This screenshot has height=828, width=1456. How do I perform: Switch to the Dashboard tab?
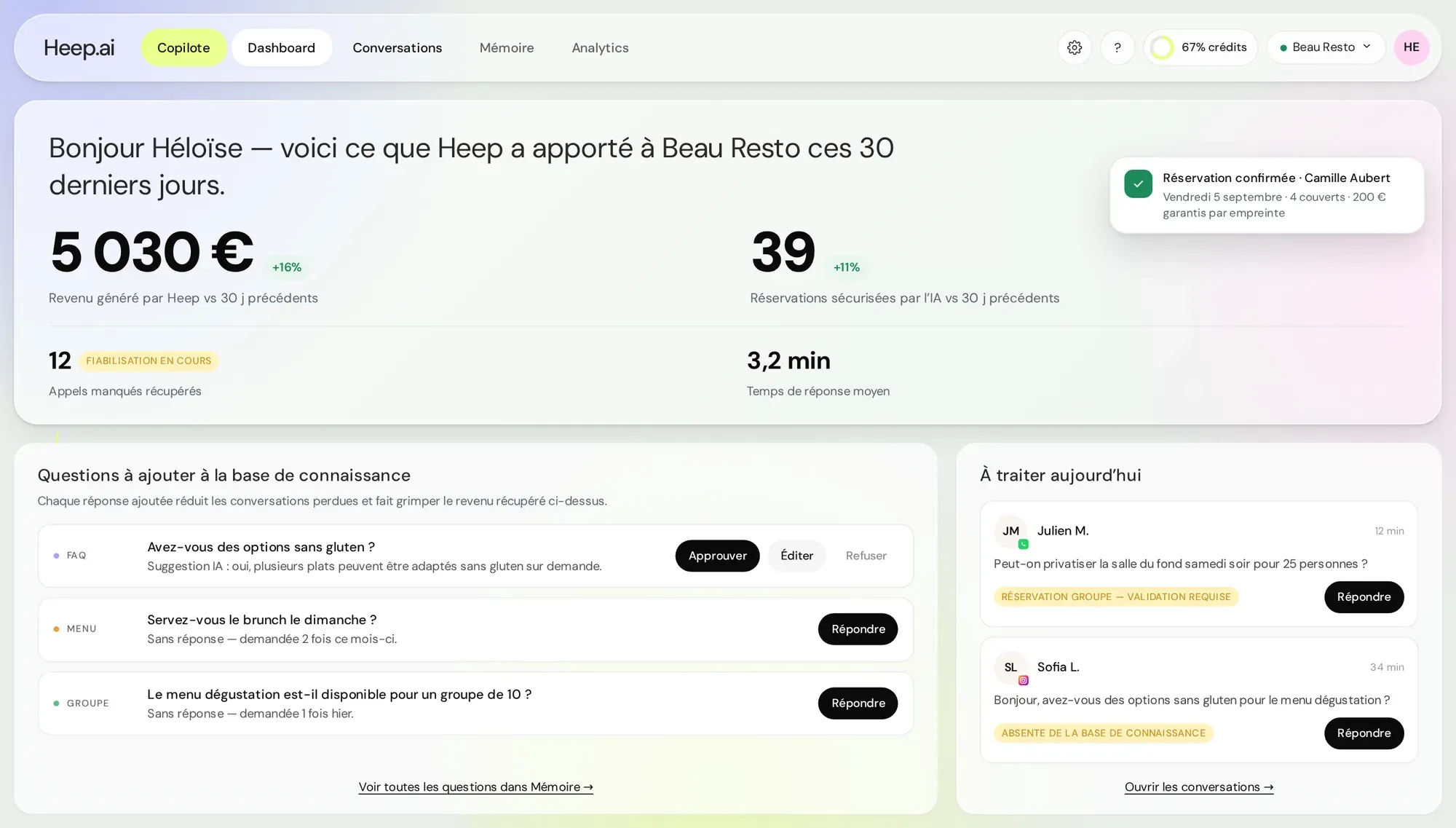coord(281,47)
